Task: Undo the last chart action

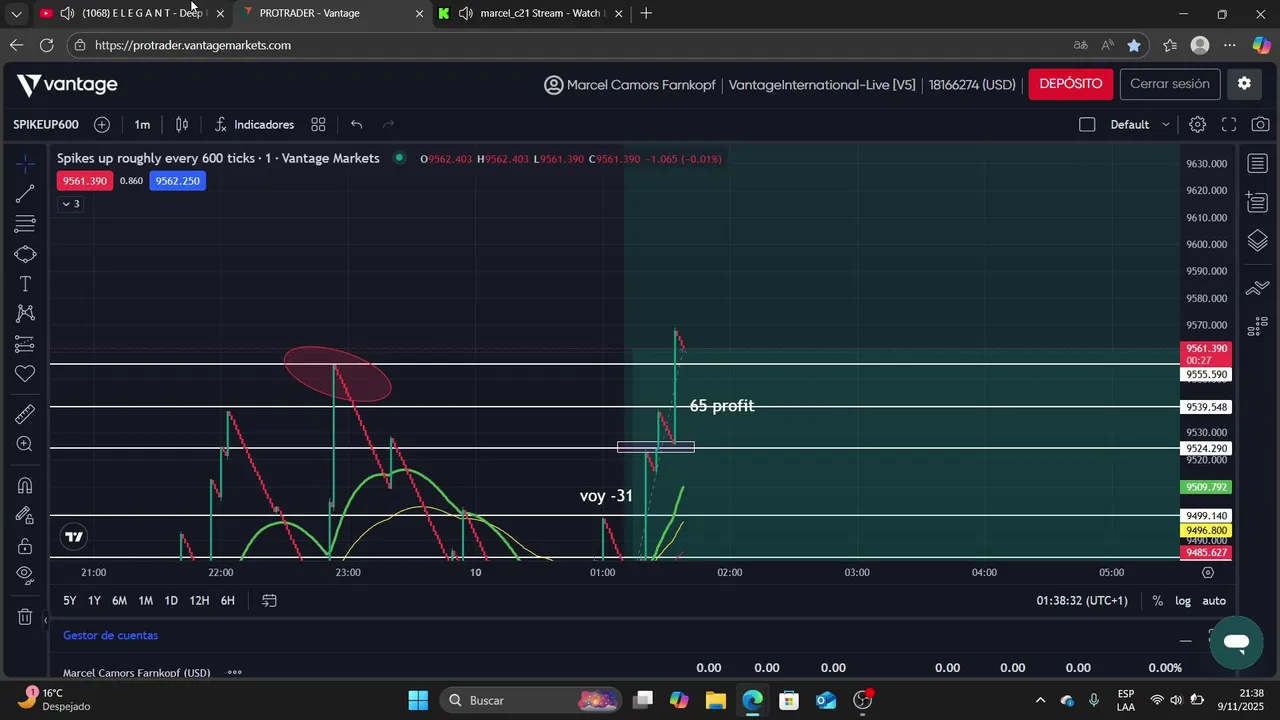Action: pos(357,125)
